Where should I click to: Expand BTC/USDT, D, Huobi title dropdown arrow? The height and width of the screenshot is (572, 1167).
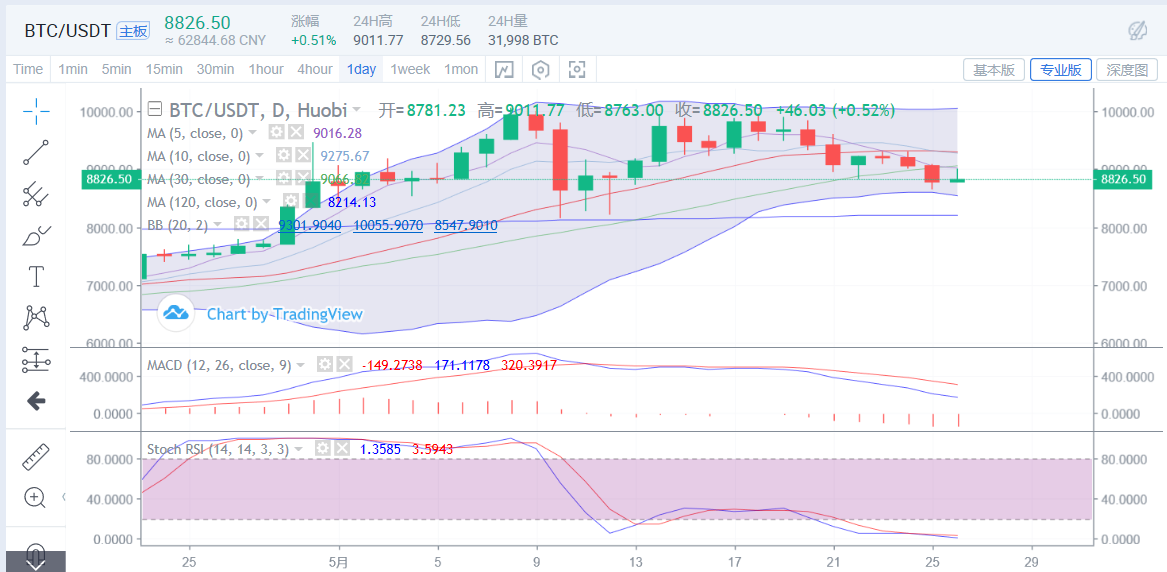click(x=357, y=110)
